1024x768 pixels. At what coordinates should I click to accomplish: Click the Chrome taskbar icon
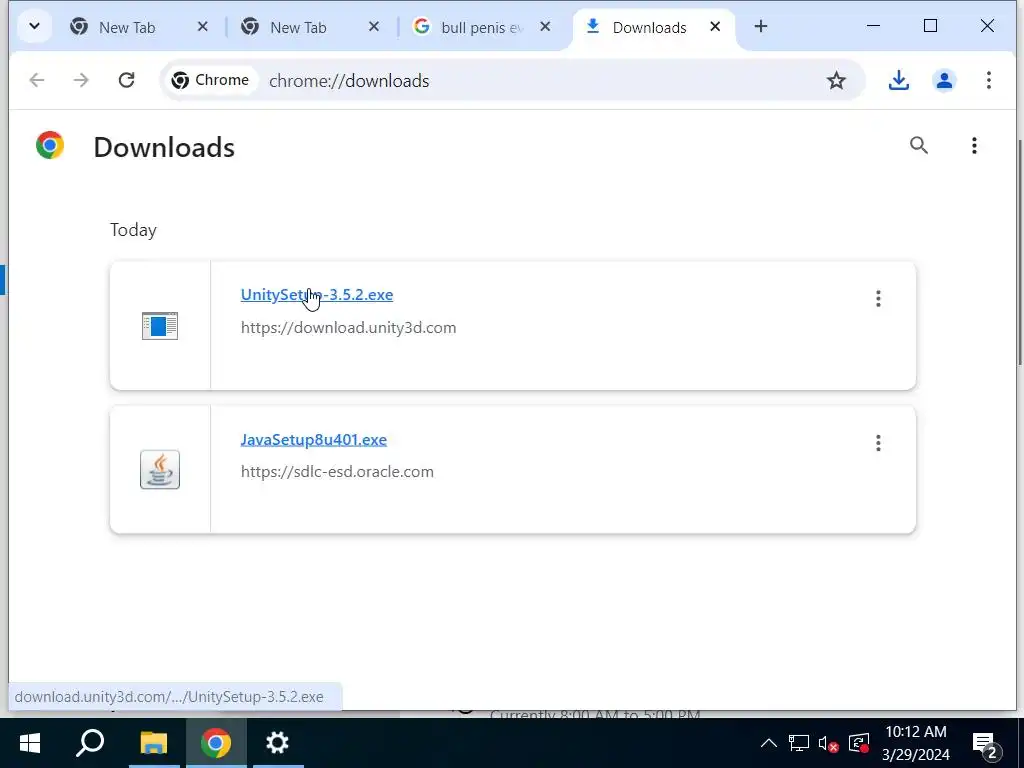(216, 743)
